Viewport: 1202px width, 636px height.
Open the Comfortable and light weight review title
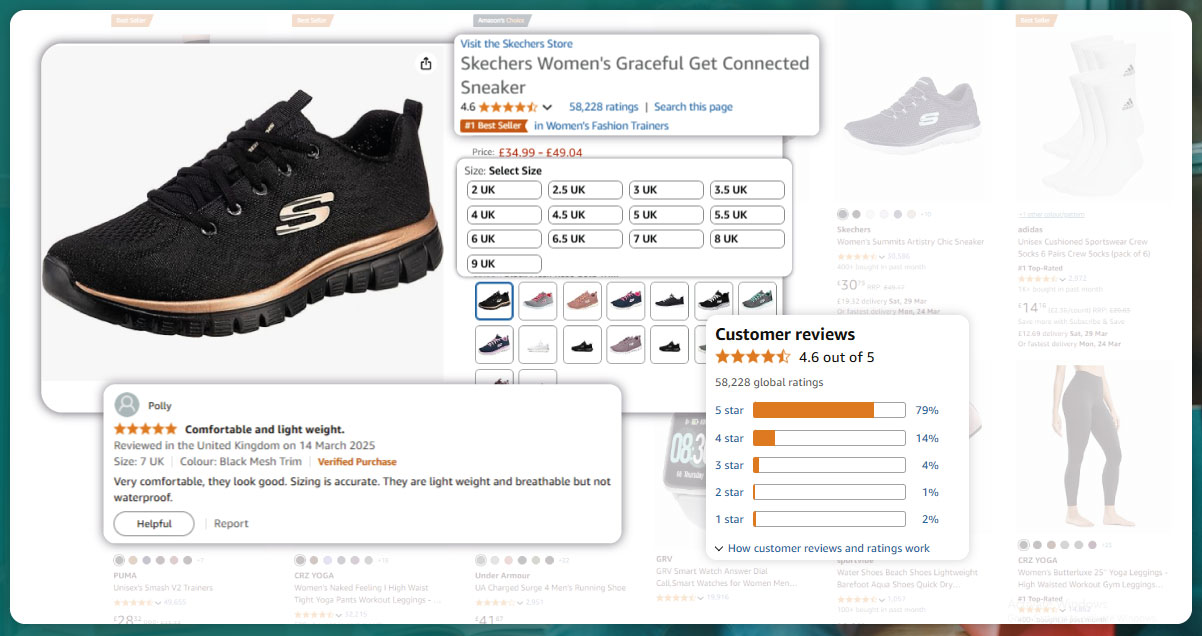(265, 429)
